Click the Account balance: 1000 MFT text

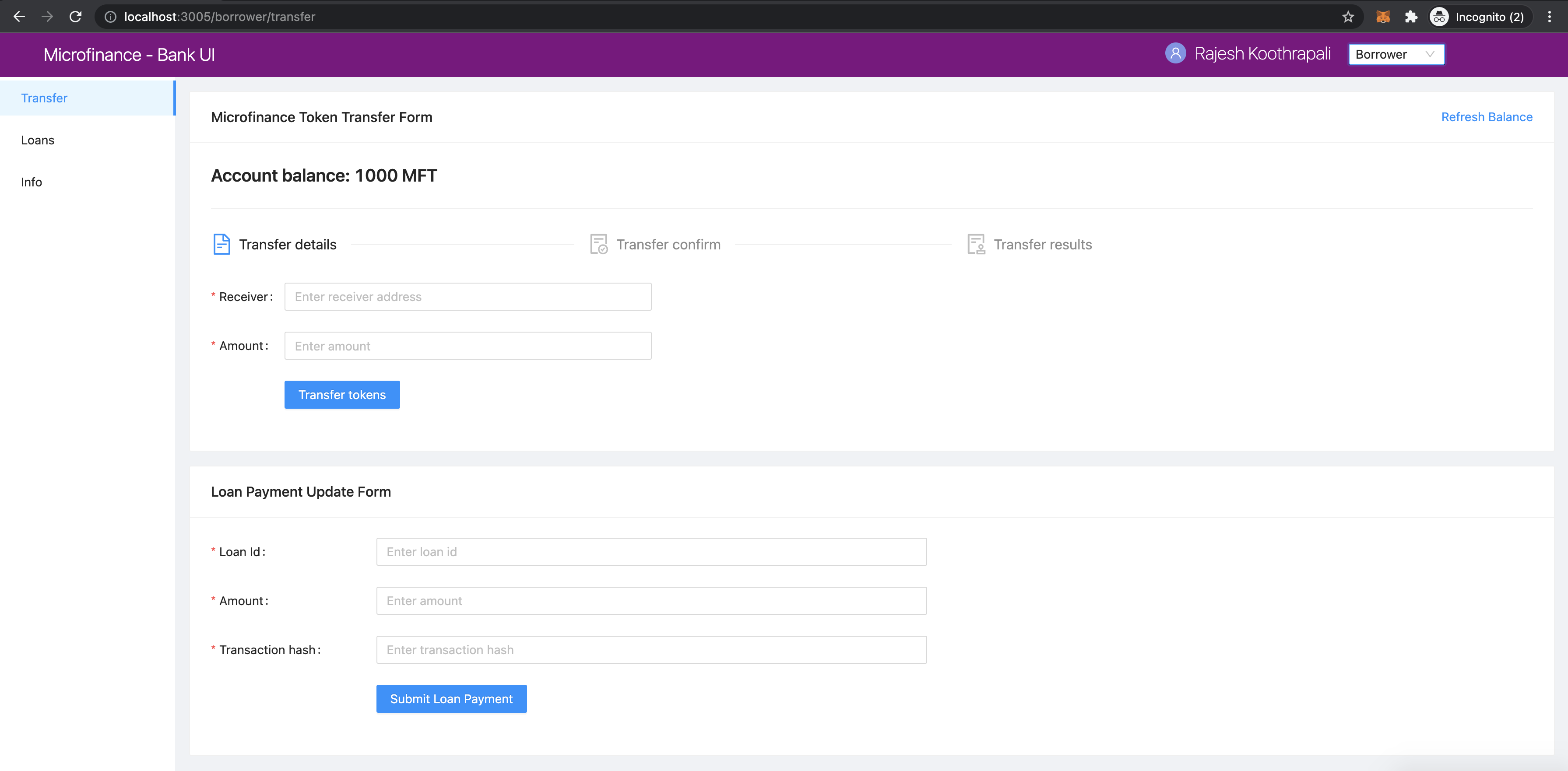tap(324, 175)
